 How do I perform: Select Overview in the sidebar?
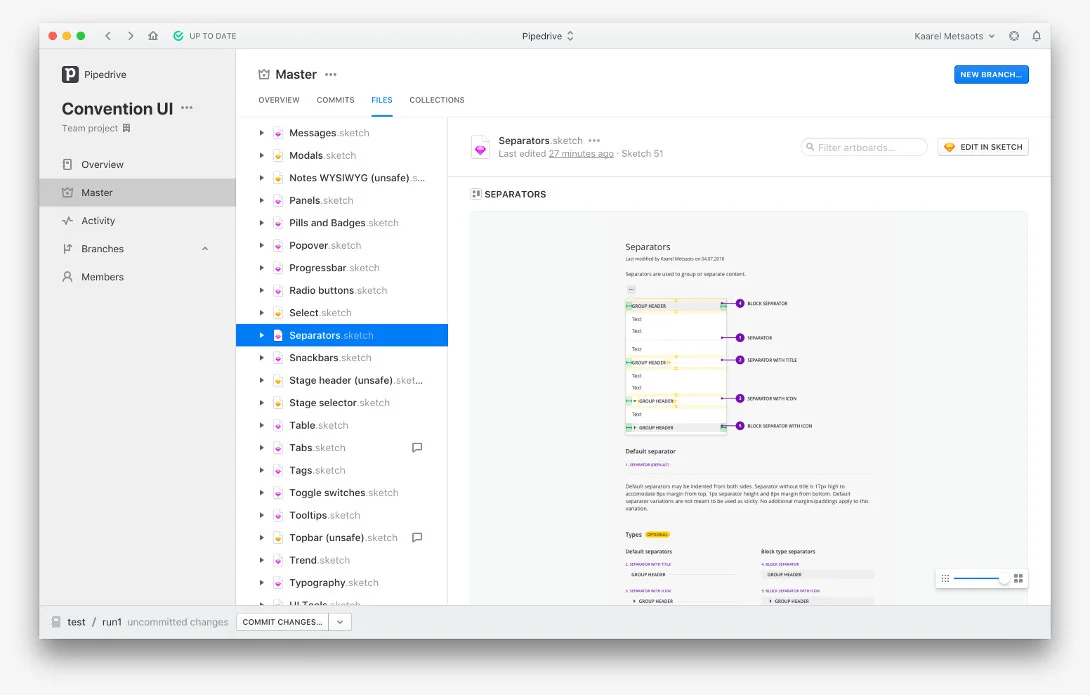[138, 165]
